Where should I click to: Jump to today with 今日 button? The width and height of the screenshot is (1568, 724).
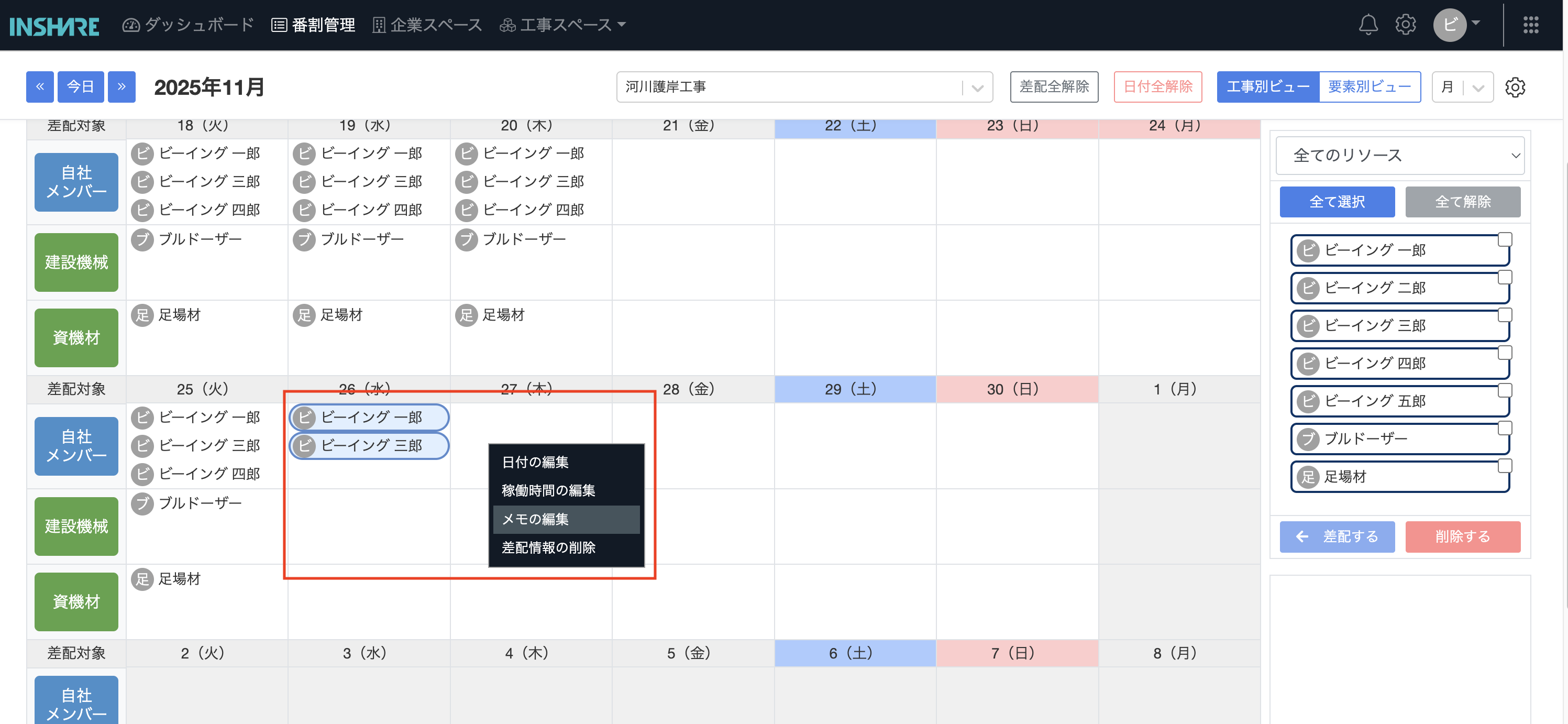81,87
